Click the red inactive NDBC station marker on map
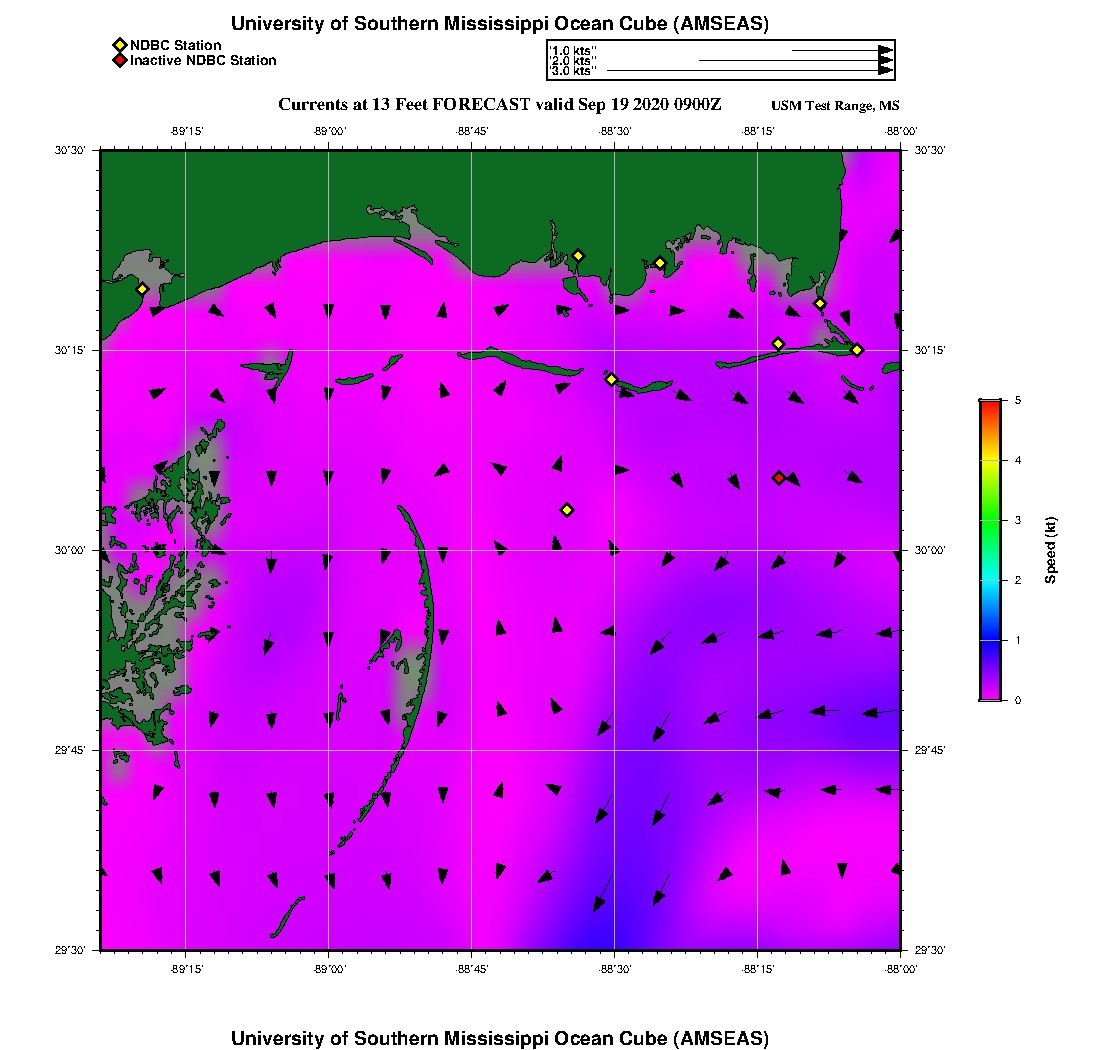The width and height of the screenshot is (1100, 1050). pos(779,478)
